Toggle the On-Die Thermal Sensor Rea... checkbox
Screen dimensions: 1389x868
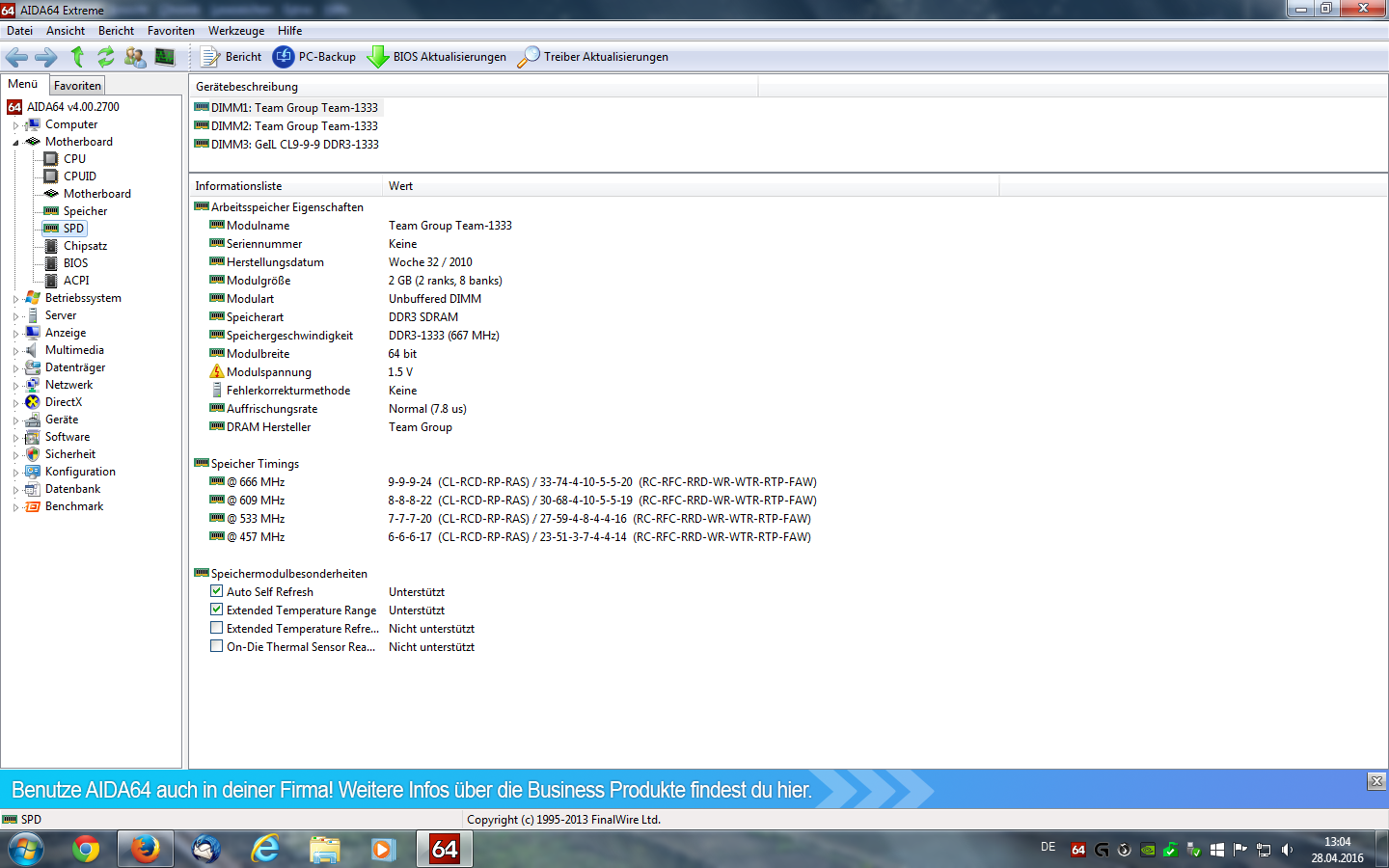point(217,646)
